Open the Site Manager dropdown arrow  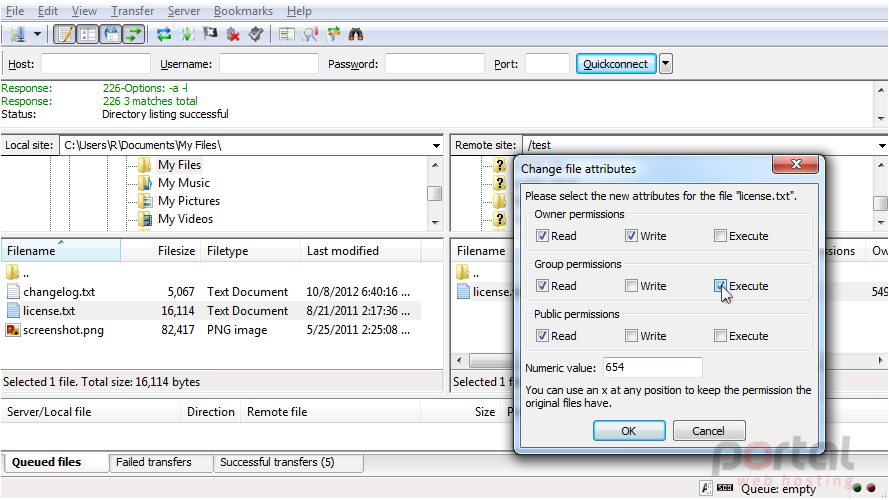point(37,35)
